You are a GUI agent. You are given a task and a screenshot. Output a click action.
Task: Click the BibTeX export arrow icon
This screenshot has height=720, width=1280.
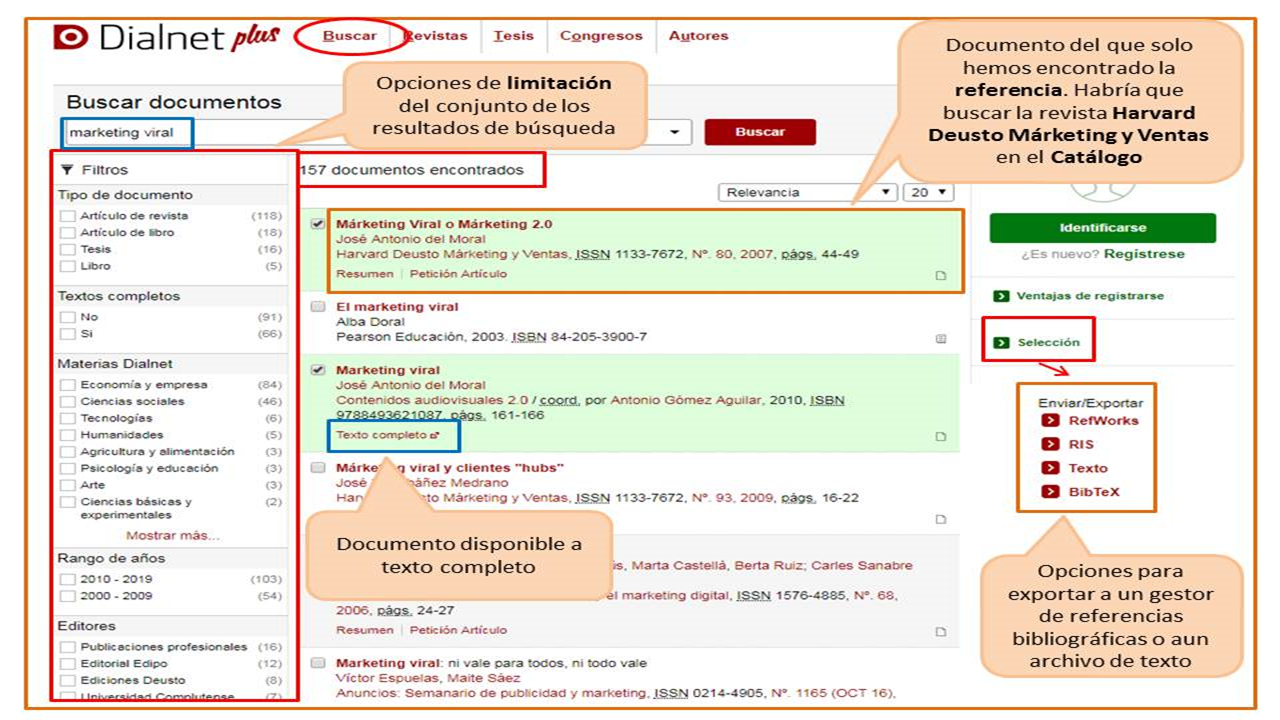click(x=1050, y=492)
